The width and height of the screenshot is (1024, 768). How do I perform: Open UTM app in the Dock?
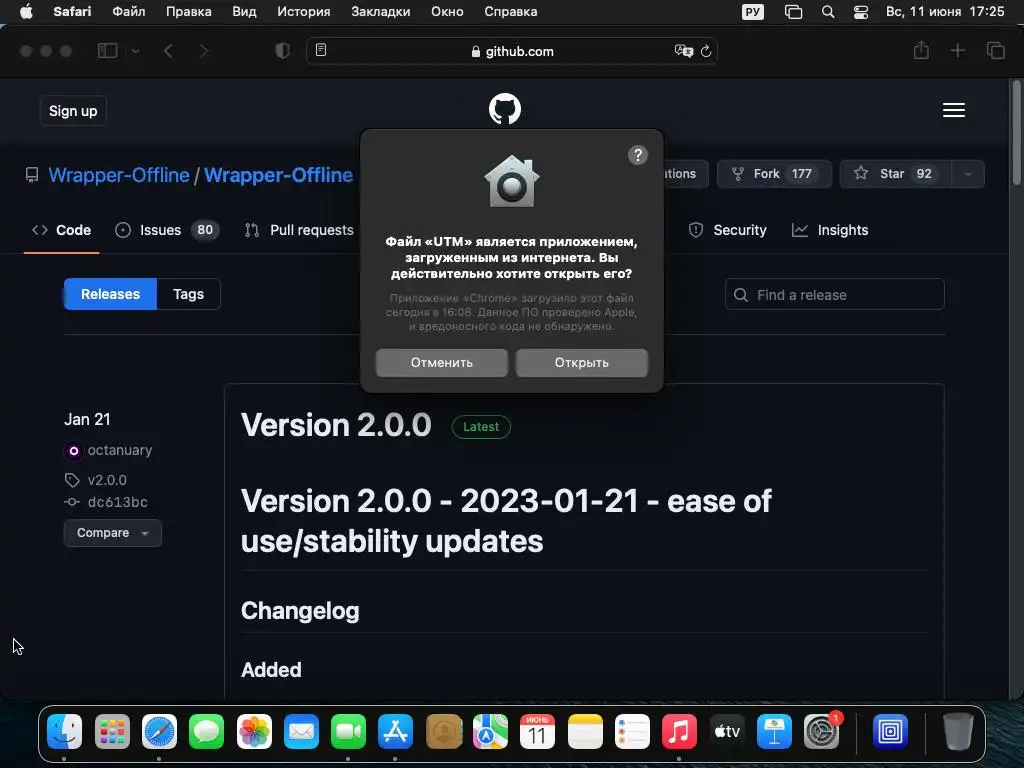coord(890,731)
